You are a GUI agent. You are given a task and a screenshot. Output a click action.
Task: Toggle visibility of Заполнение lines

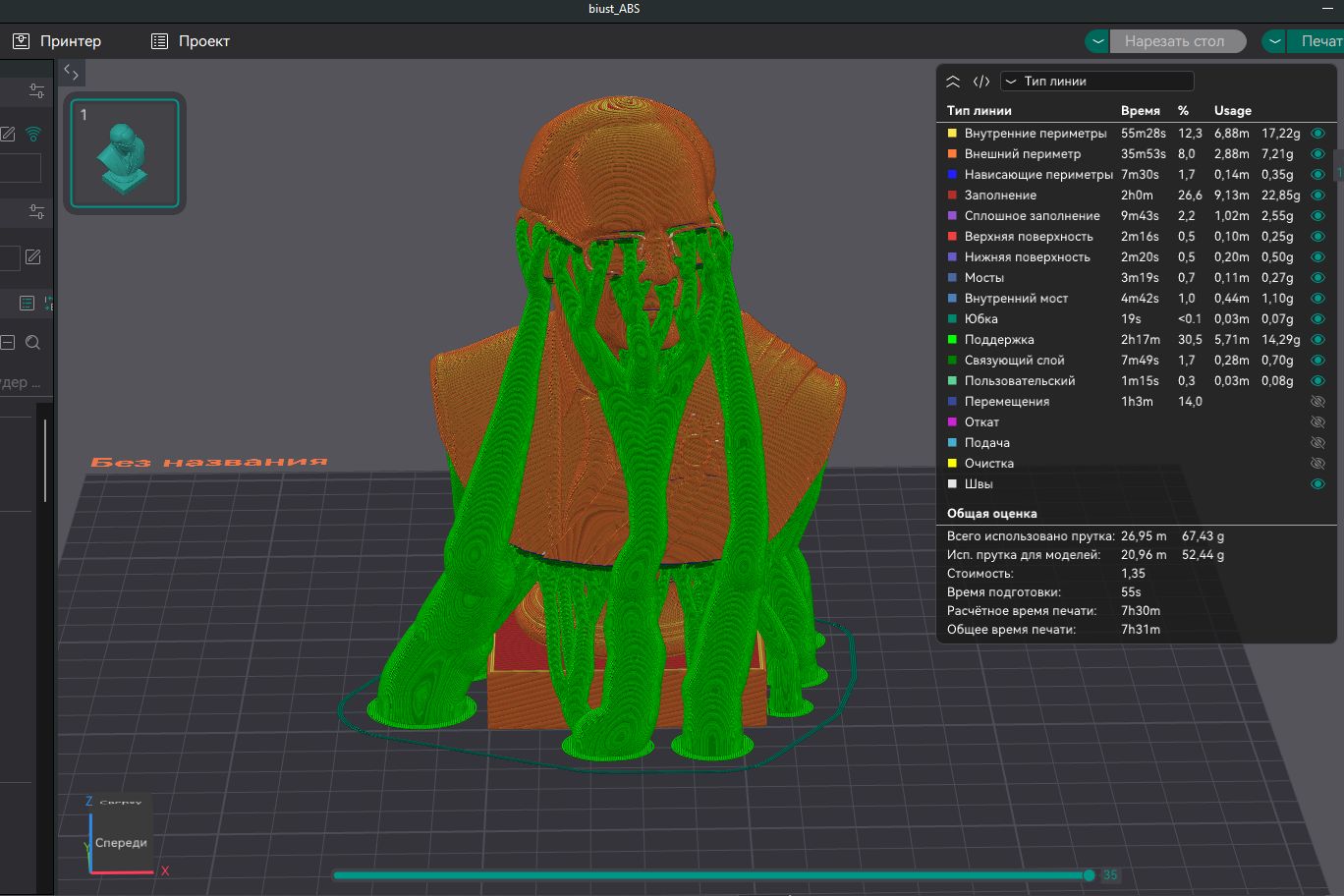[1318, 195]
